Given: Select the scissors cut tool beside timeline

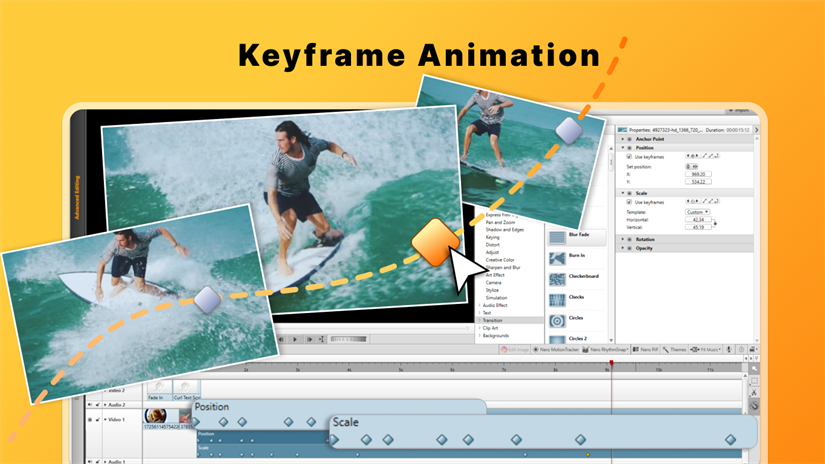Looking at the screenshot, I should coord(754,392).
